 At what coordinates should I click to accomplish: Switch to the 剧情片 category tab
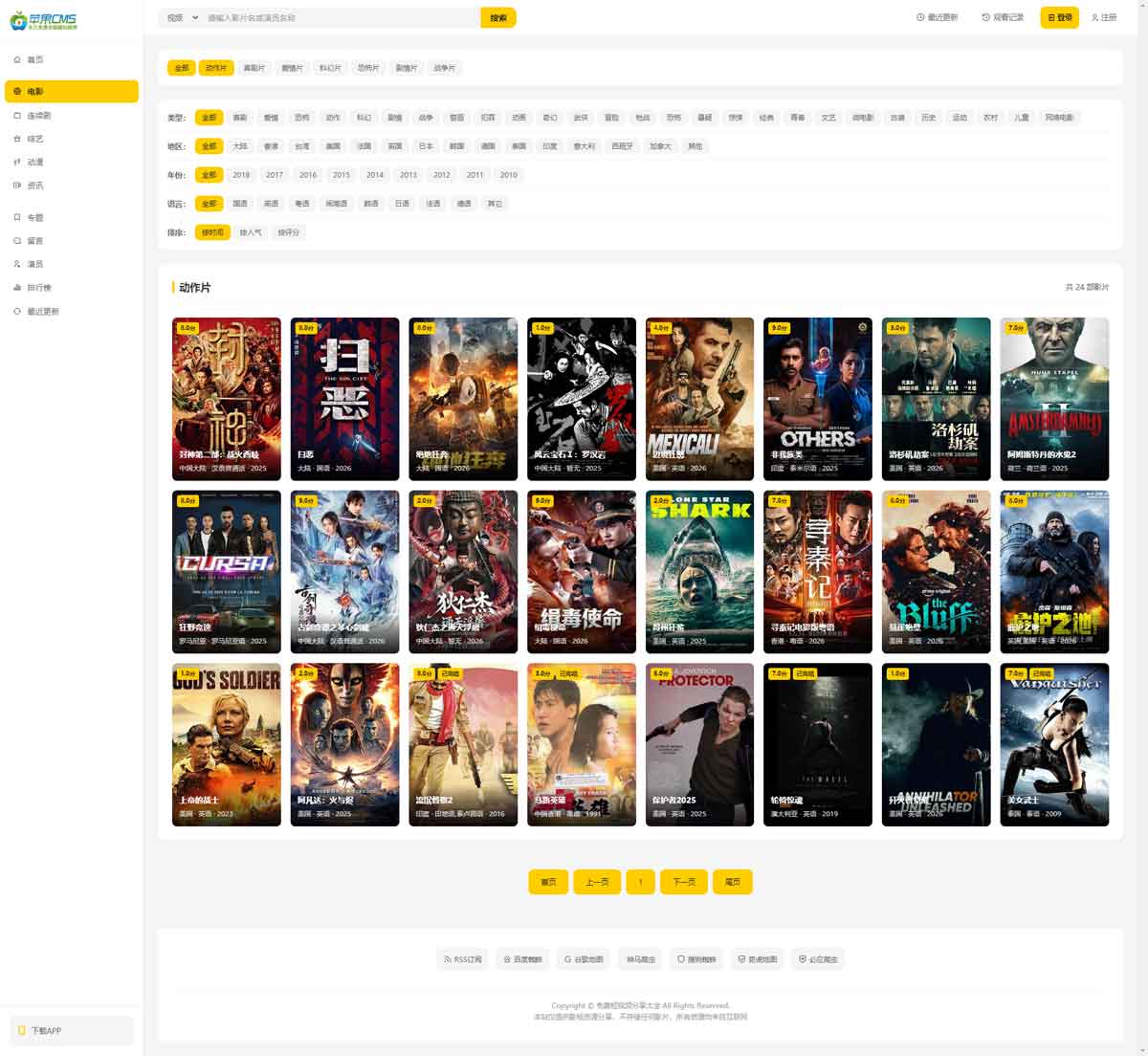pos(407,68)
